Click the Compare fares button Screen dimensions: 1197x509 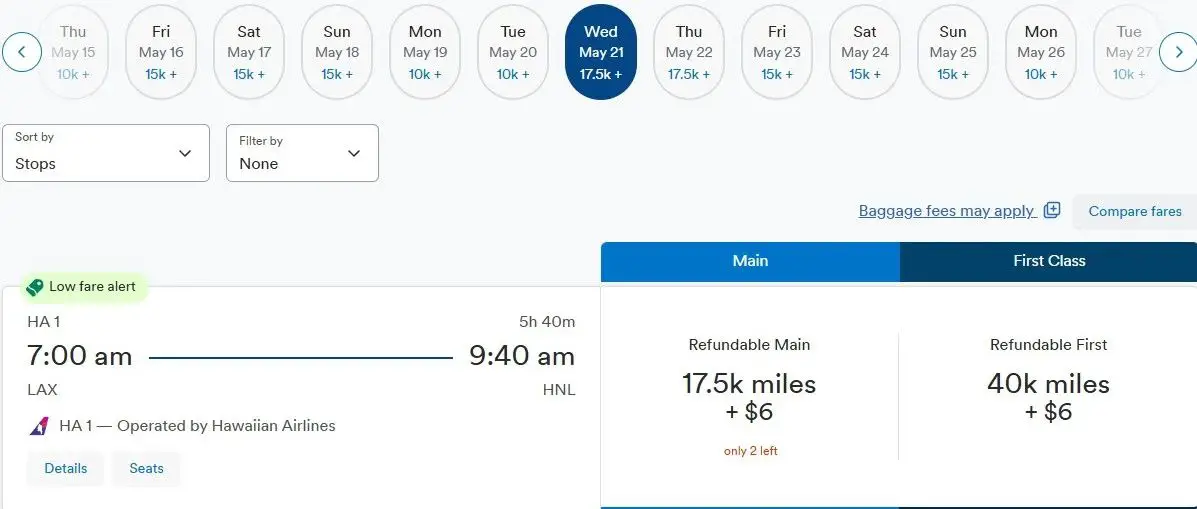click(1135, 211)
